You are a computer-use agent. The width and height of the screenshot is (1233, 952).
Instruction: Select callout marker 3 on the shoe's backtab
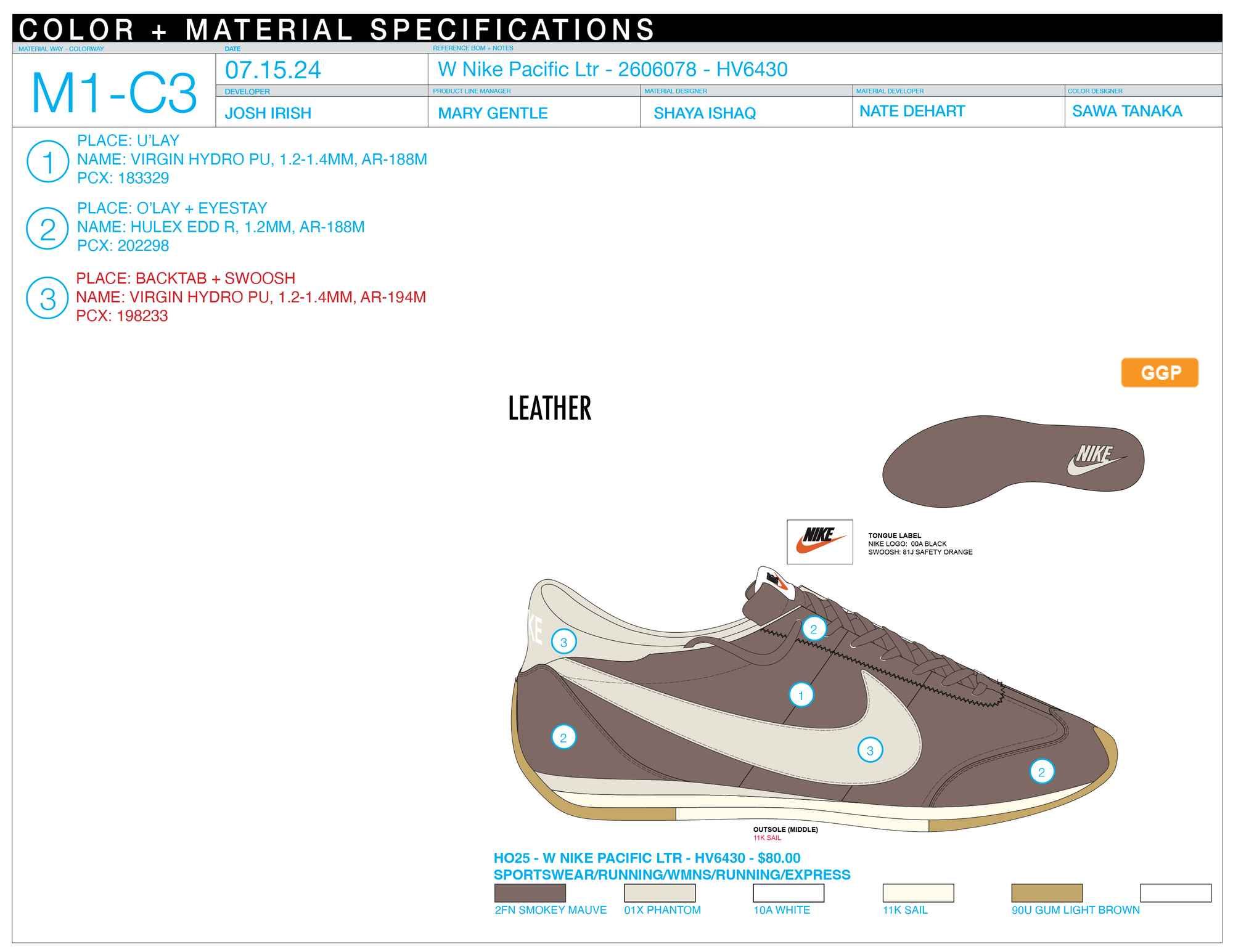(x=563, y=643)
